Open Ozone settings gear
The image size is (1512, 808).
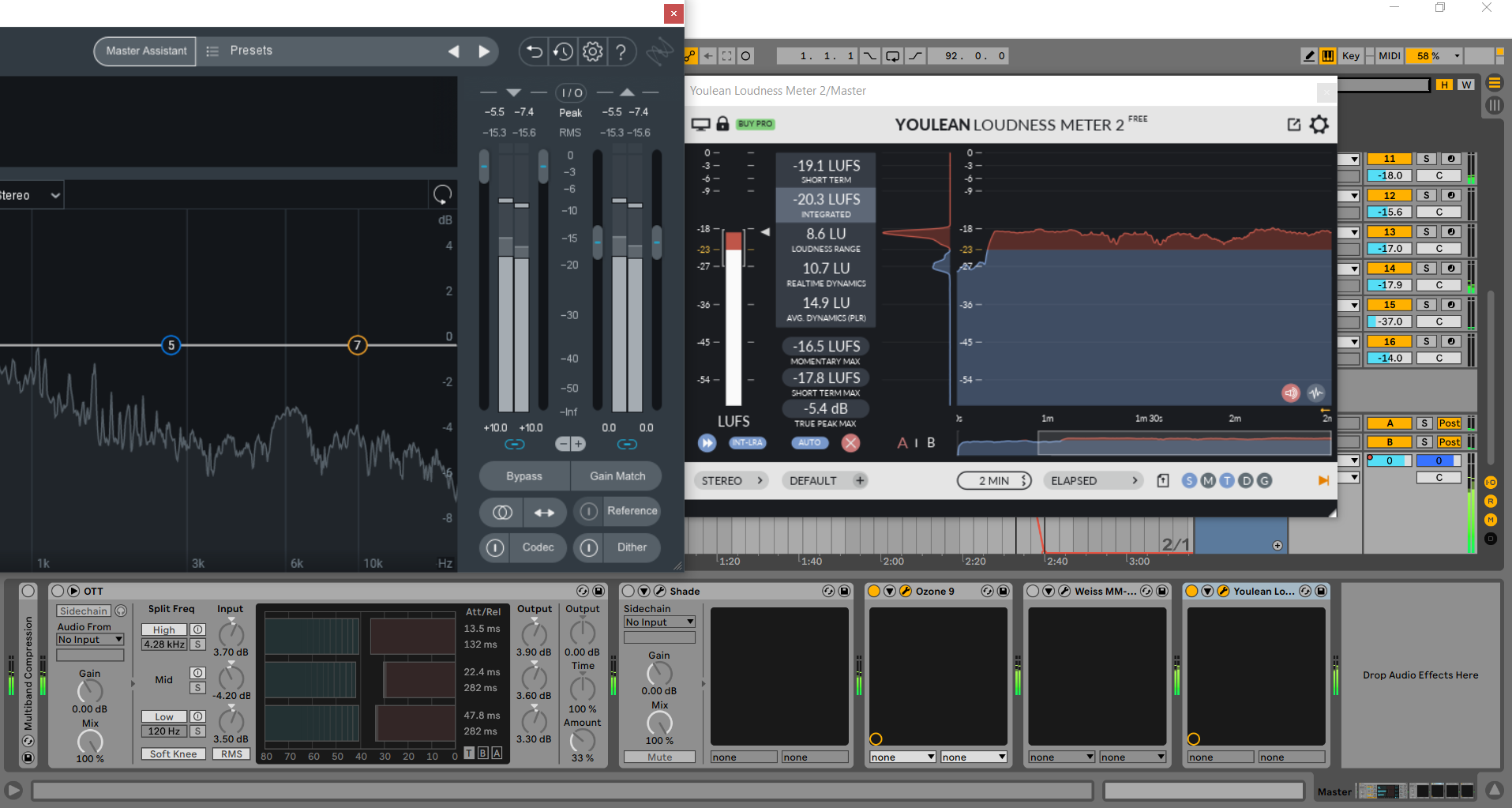click(592, 52)
